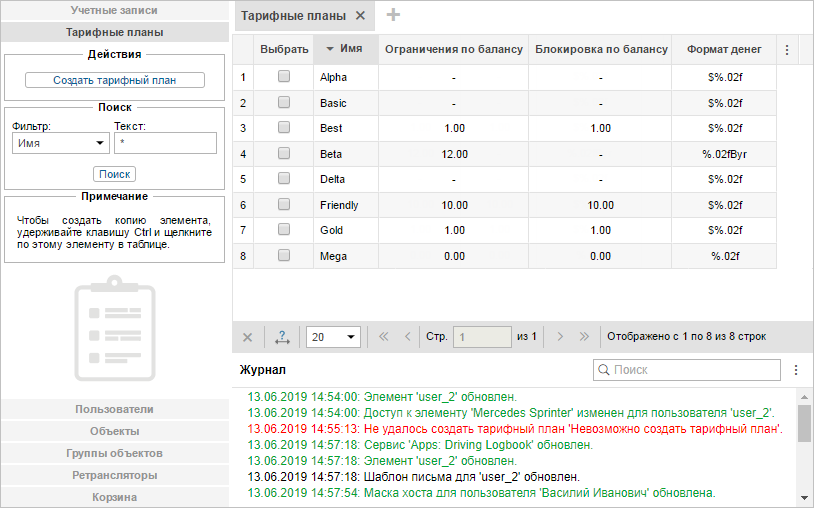Go to the next page arrow
The width and height of the screenshot is (814, 508).
point(560,337)
